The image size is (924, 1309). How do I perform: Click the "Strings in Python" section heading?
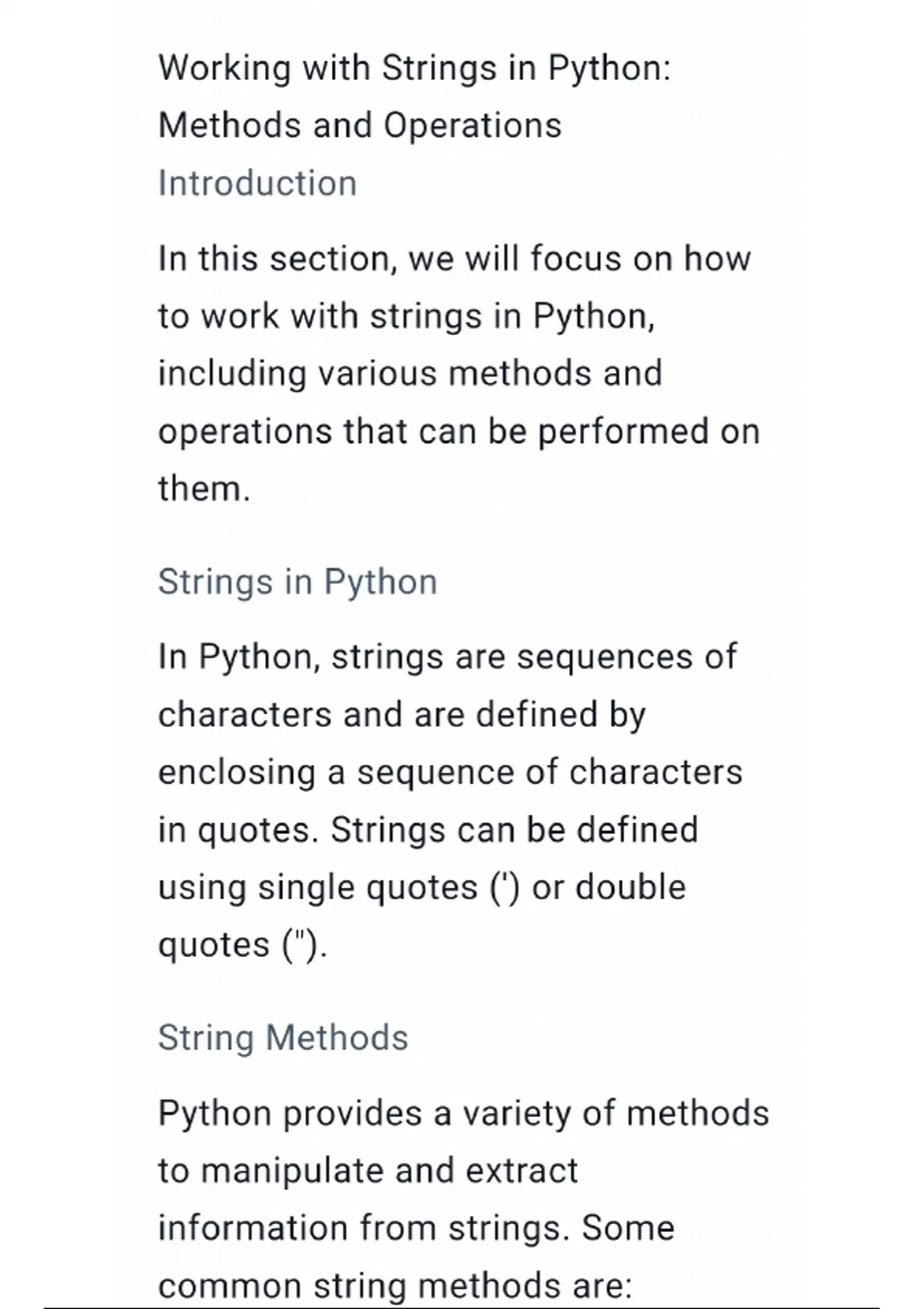297,582
